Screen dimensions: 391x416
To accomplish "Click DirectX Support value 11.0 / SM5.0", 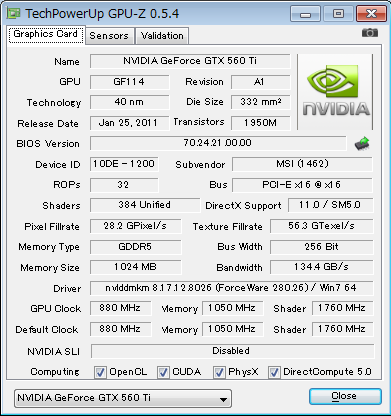I will tap(330, 205).
